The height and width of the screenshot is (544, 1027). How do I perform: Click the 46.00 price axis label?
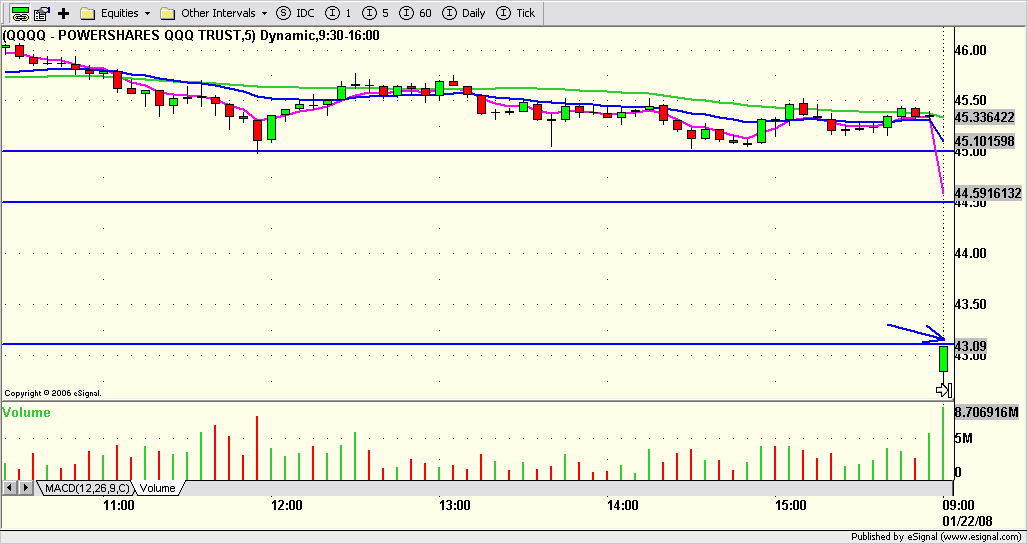coord(972,50)
